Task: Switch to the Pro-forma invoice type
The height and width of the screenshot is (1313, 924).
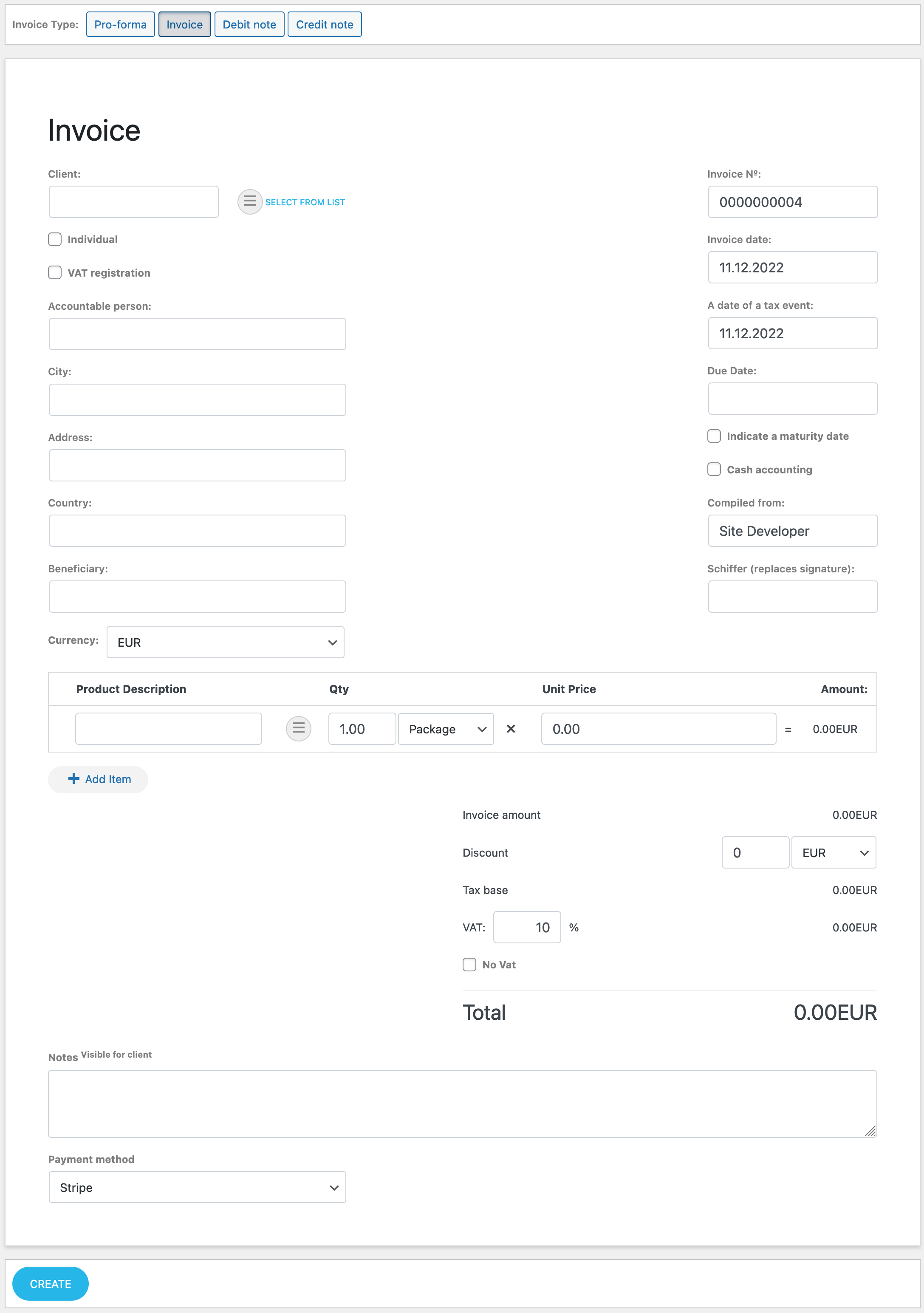Action: [x=120, y=24]
